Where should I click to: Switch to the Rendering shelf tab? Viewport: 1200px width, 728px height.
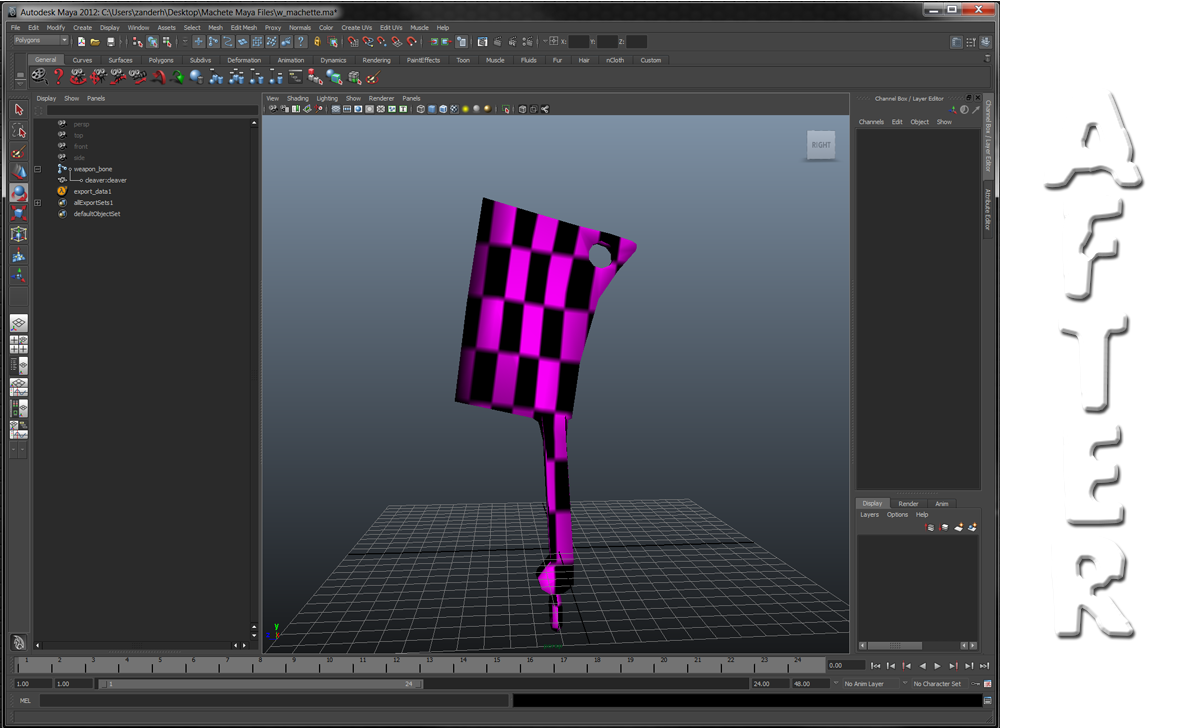pyautogui.click(x=376, y=60)
